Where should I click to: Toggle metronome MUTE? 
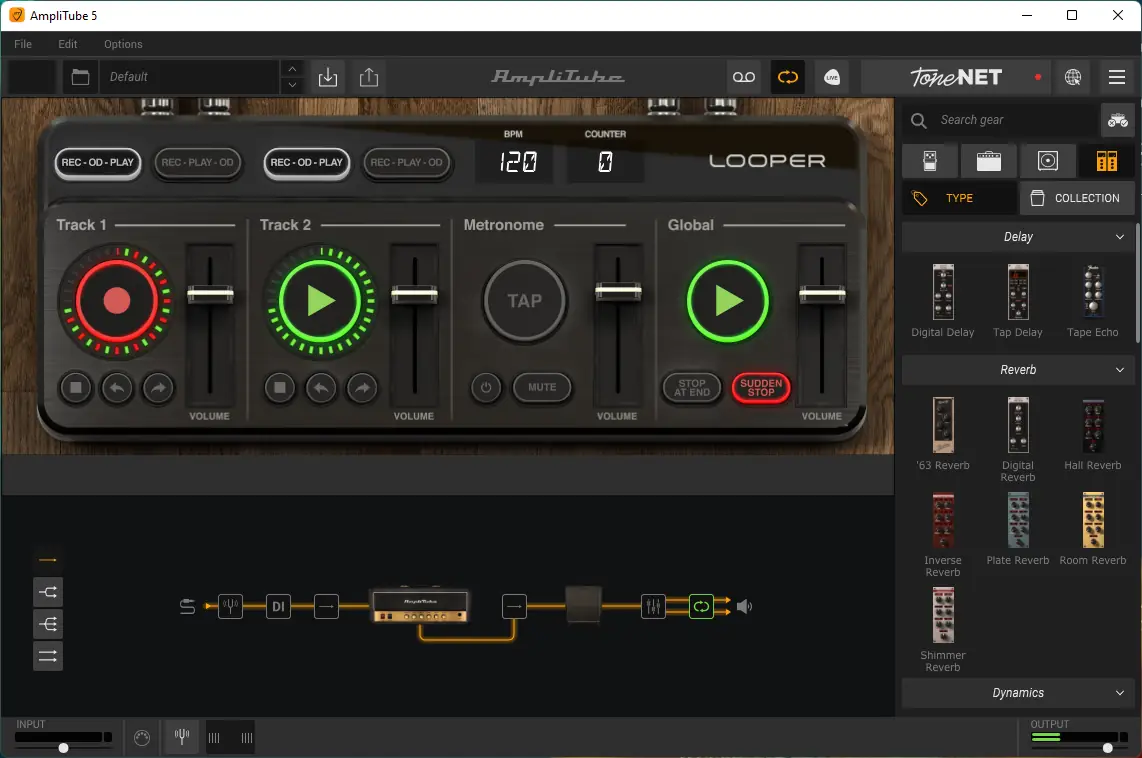pos(542,387)
